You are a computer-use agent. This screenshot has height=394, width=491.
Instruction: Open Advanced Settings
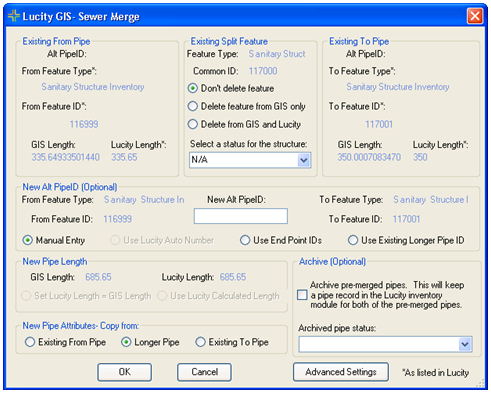(341, 372)
